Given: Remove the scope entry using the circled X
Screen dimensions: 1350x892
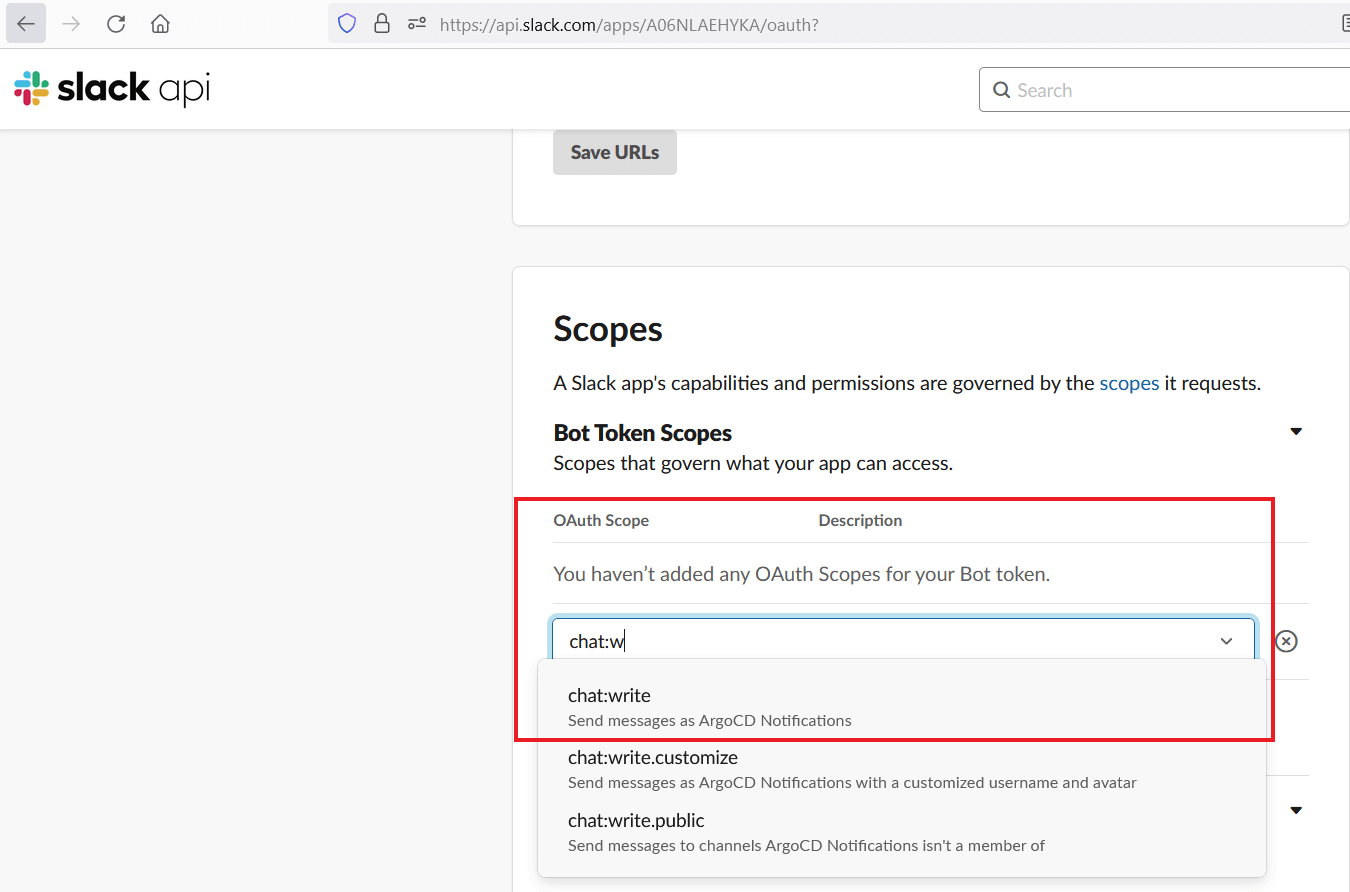Looking at the screenshot, I should pos(1286,641).
